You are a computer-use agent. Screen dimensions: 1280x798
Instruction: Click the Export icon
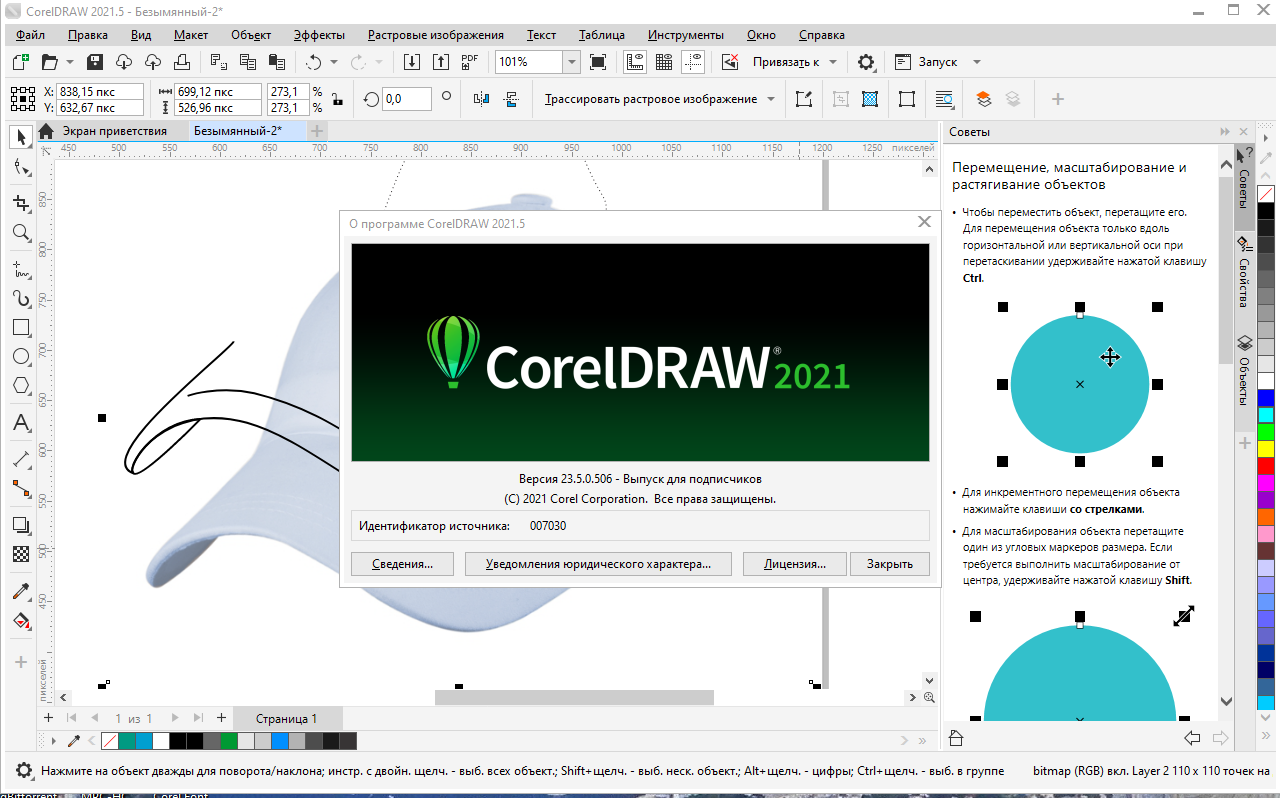440,62
